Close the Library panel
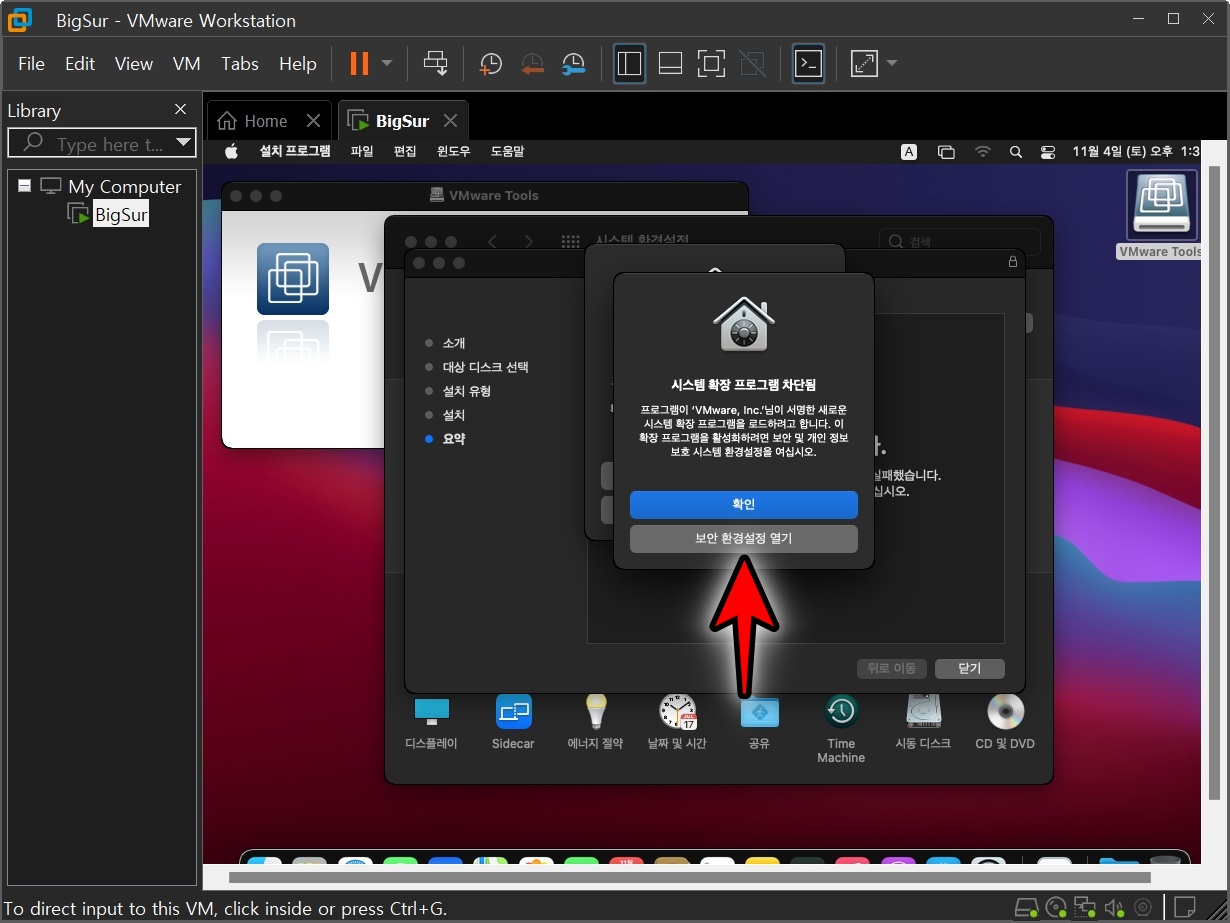This screenshot has height=923, width=1230. pyautogui.click(x=180, y=109)
